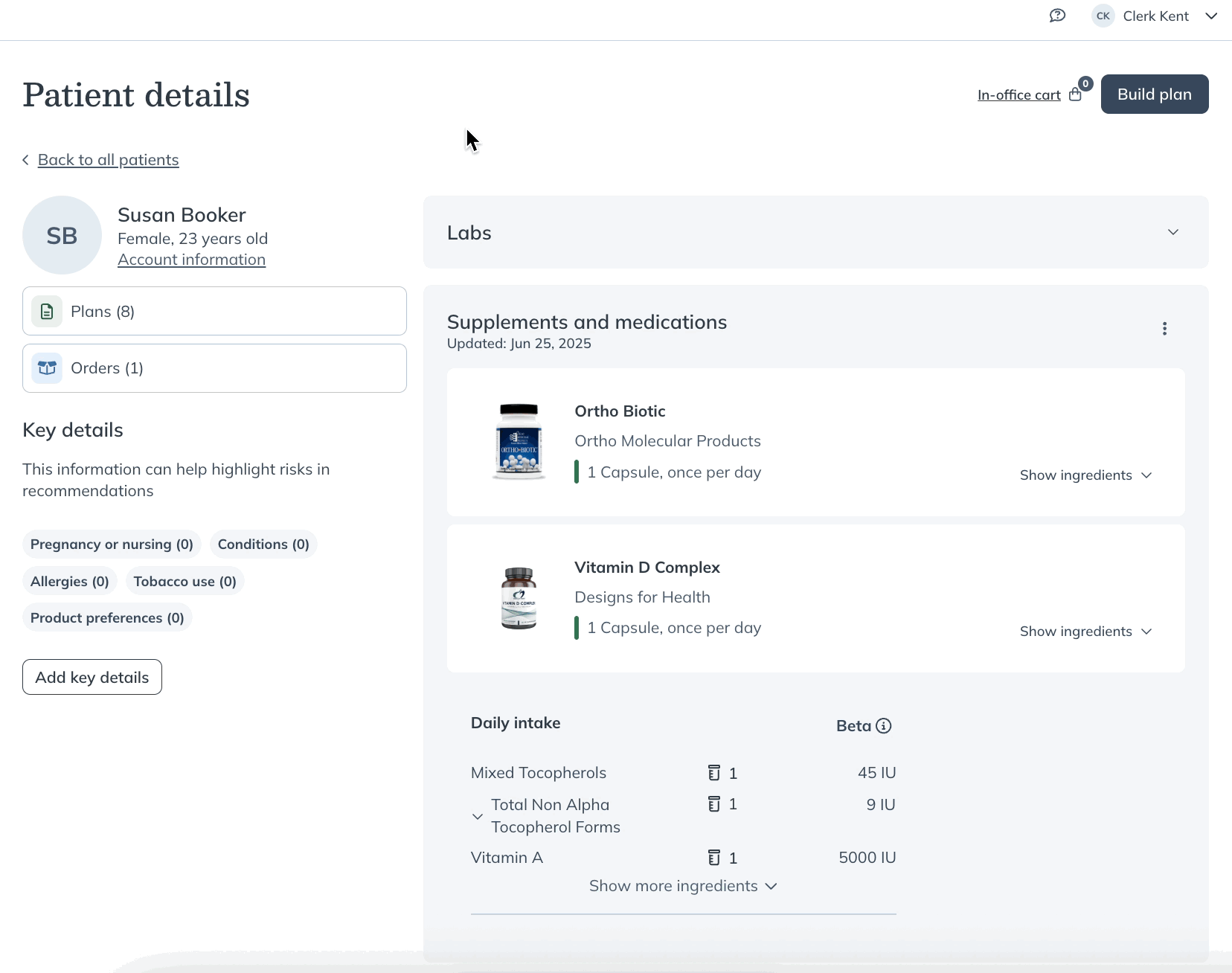Image resolution: width=1232 pixels, height=973 pixels.
Task: Click the Plans document icon
Action: pyautogui.click(x=47, y=311)
